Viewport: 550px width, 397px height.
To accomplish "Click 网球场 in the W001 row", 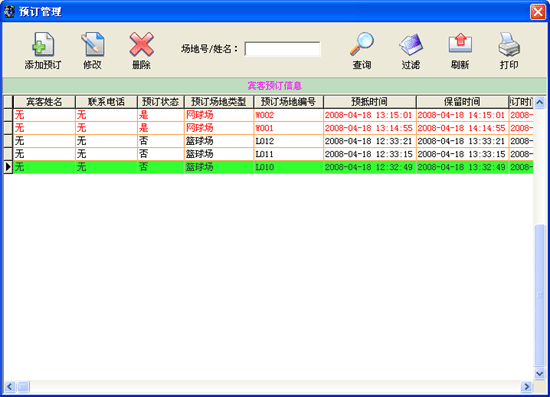I will pyautogui.click(x=219, y=128).
